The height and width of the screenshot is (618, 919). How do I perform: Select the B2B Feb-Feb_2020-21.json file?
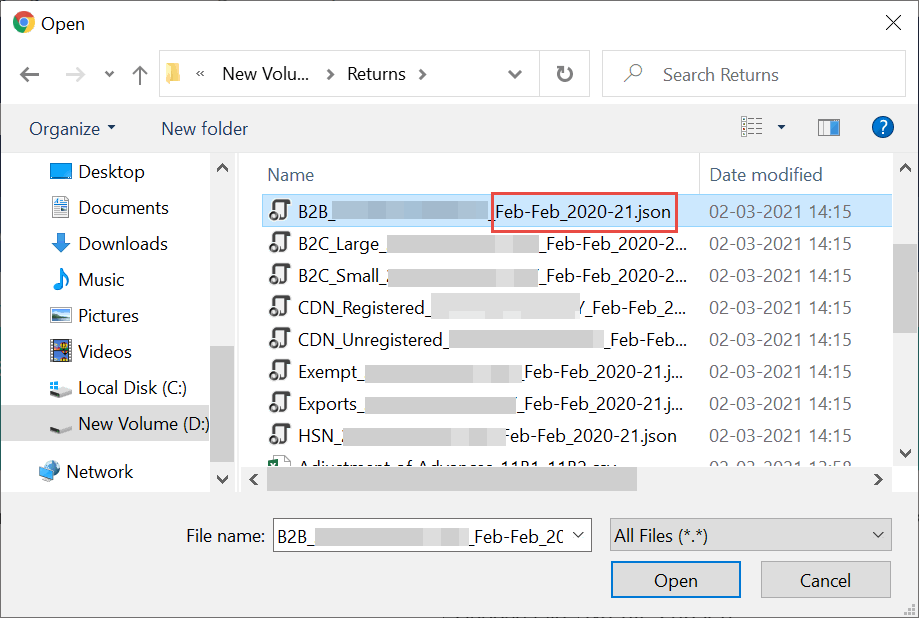[x=577, y=211]
